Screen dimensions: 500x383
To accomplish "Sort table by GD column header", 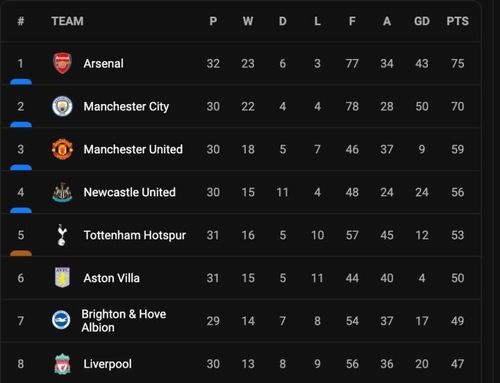I will pyautogui.click(x=422, y=21).
